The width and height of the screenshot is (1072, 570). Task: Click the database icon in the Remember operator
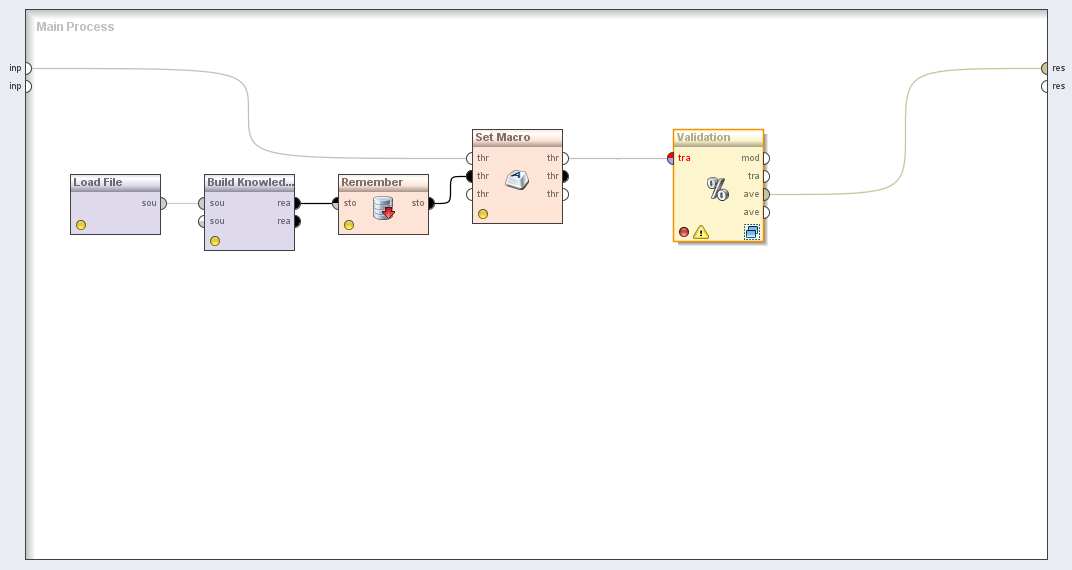click(x=383, y=208)
